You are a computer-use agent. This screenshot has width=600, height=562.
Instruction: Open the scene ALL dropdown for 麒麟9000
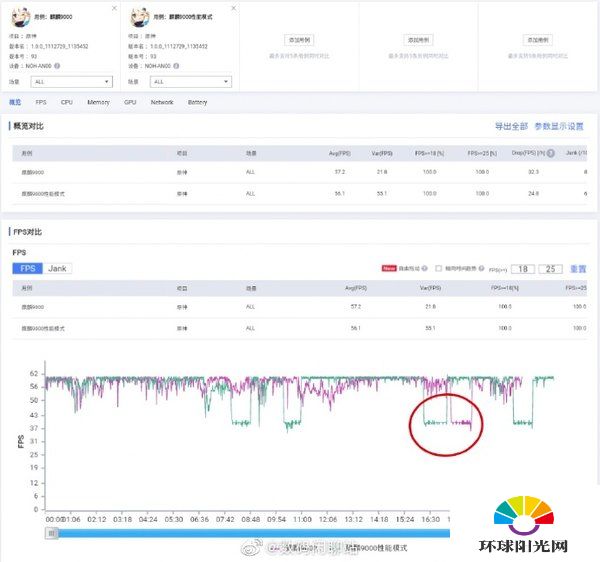click(72, 82)
